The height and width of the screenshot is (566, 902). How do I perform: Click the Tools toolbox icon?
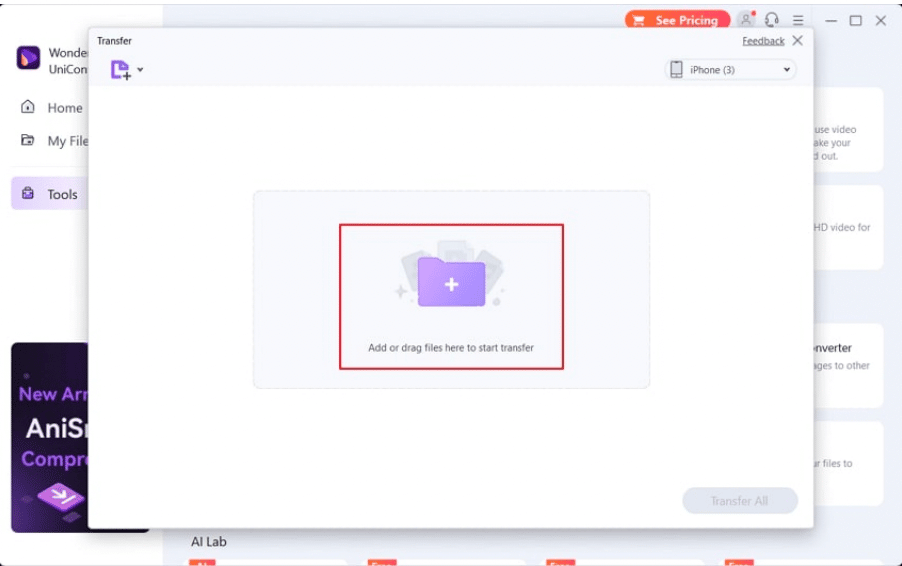pyautogui.click(x=28, y=193)
